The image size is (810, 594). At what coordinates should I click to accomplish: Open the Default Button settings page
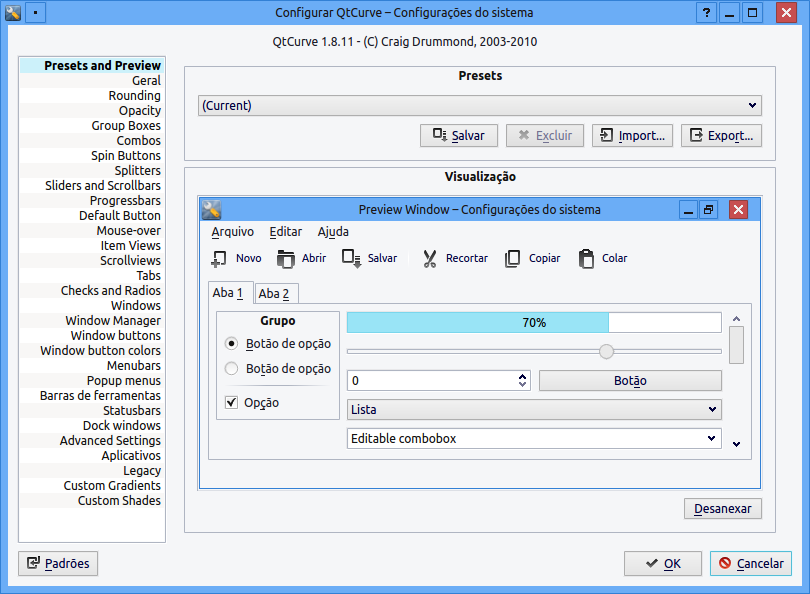[x=92, y=215]
